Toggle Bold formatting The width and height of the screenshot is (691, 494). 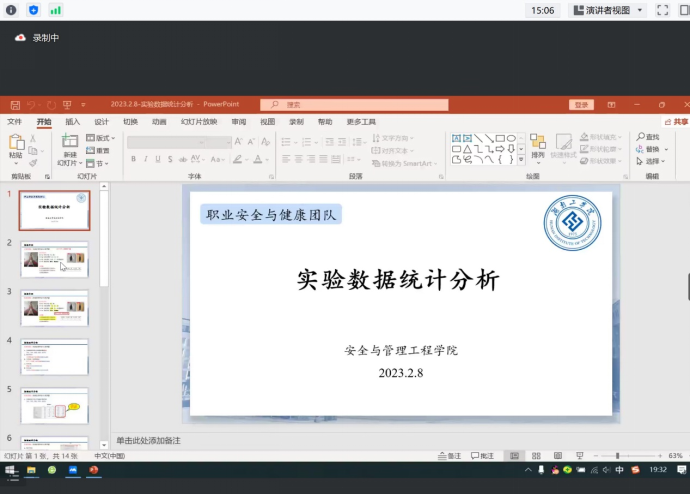point(132,159)
